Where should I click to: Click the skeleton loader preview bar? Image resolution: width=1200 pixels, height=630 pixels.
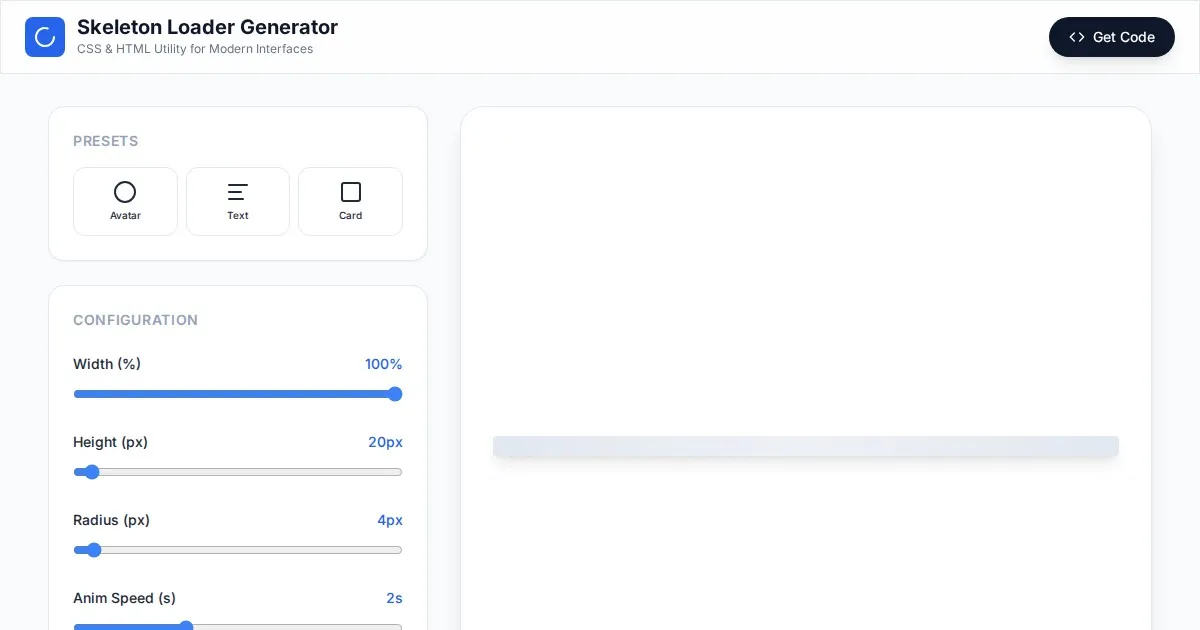click(x=805, y=447)
